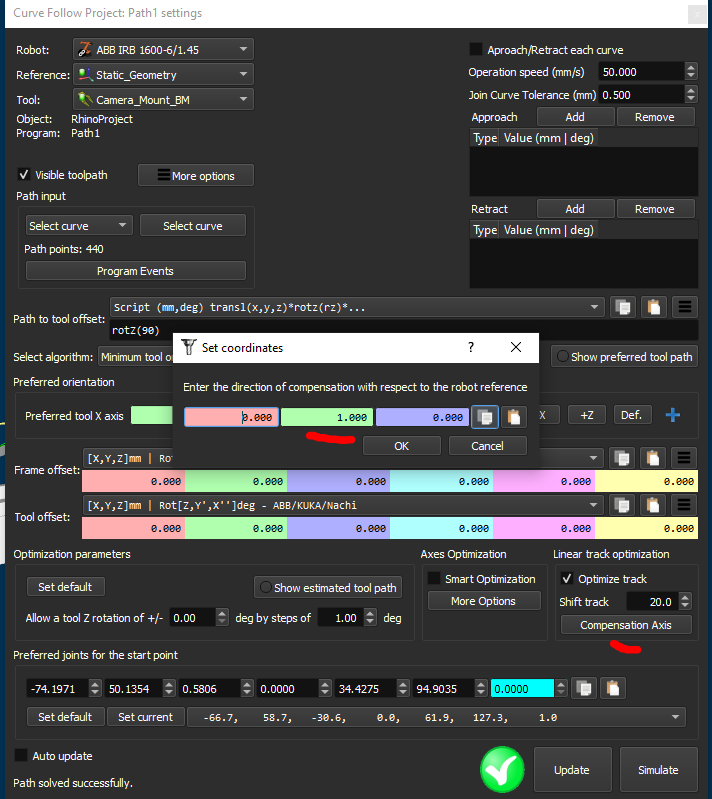The image size is (712, 799).
Task: Toggle the Visible toolpath checkbox
Action: coord(24,175)
